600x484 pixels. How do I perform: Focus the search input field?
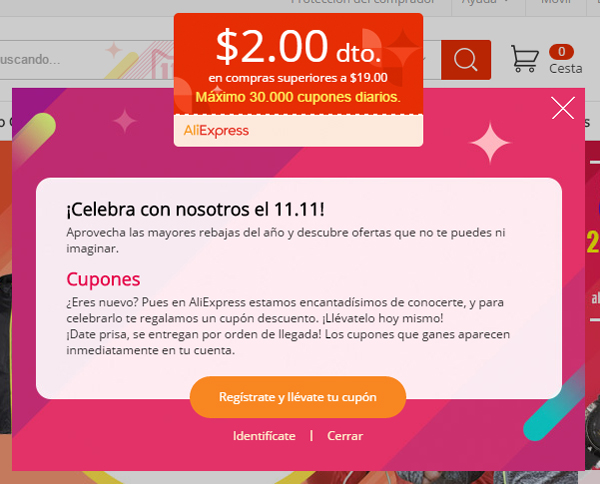pos(86,60)
